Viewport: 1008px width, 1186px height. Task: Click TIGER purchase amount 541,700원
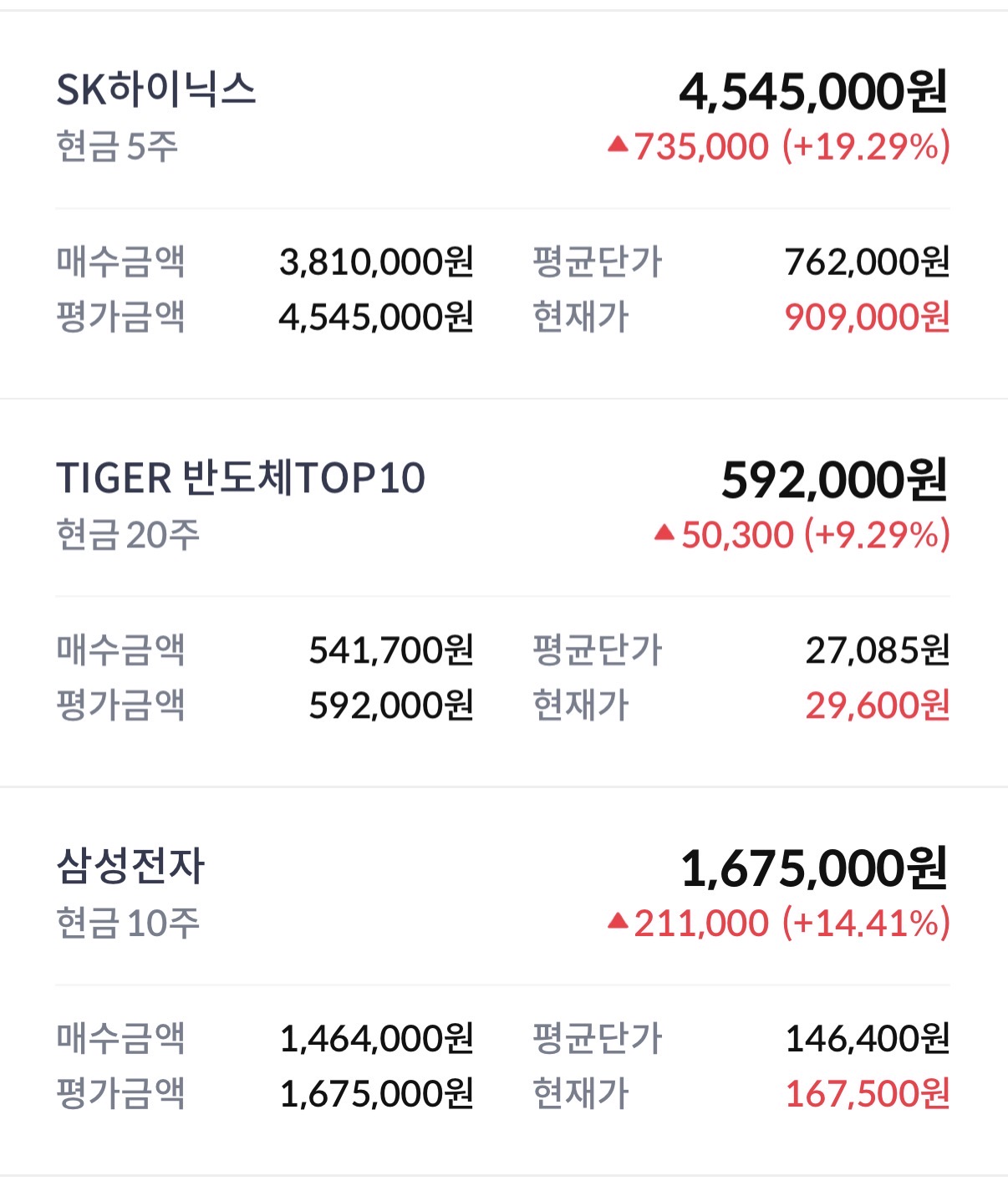(x=391, y=650)
